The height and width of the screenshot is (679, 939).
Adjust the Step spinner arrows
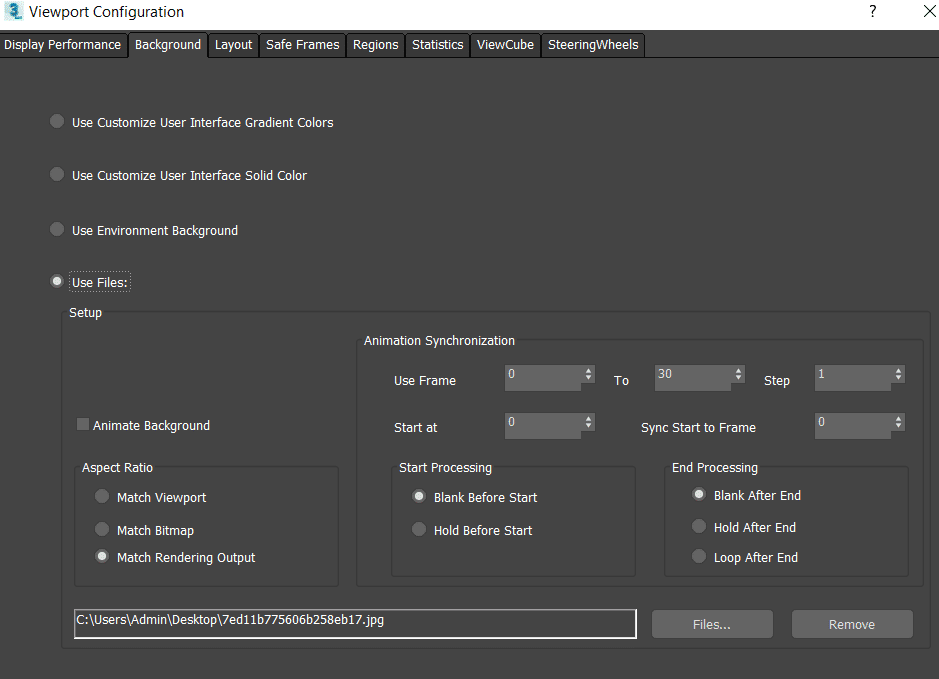[898, 374]
